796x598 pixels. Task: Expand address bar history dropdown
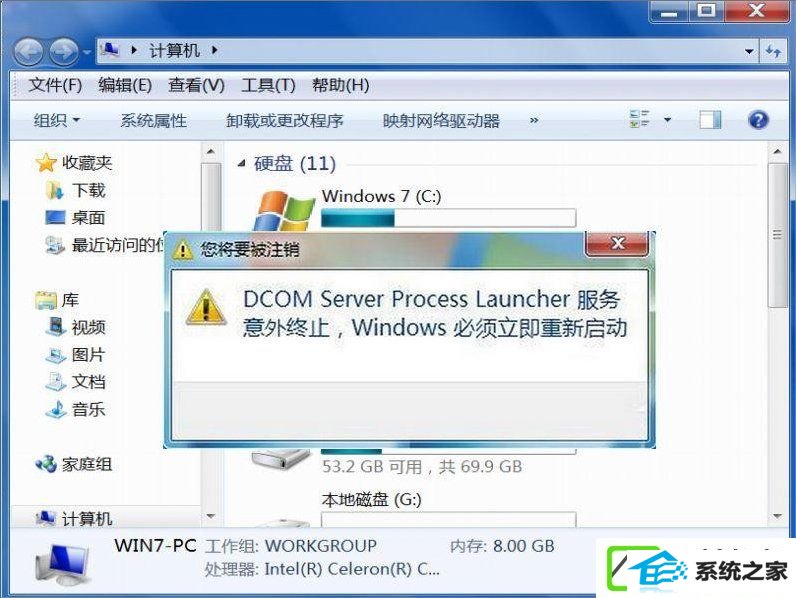point(749,51)
